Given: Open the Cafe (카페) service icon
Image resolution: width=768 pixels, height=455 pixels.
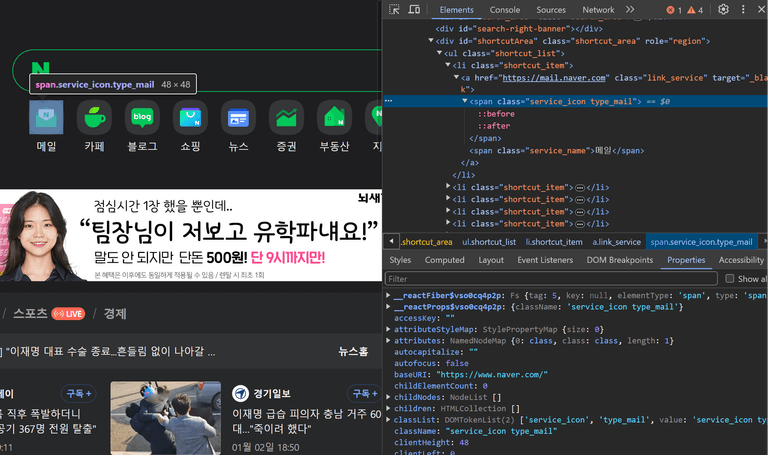Looking at the screenshot, I should 94,117.
